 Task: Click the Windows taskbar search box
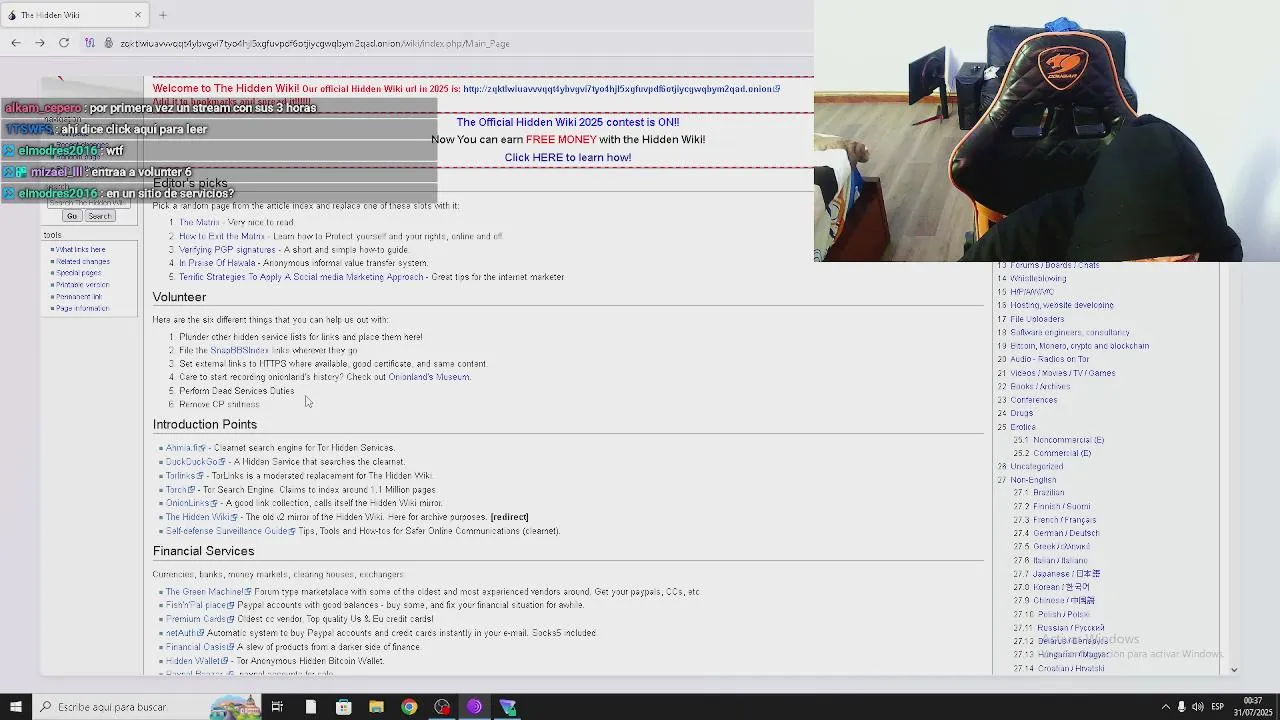pyautogui.click(x=130, y=707)
